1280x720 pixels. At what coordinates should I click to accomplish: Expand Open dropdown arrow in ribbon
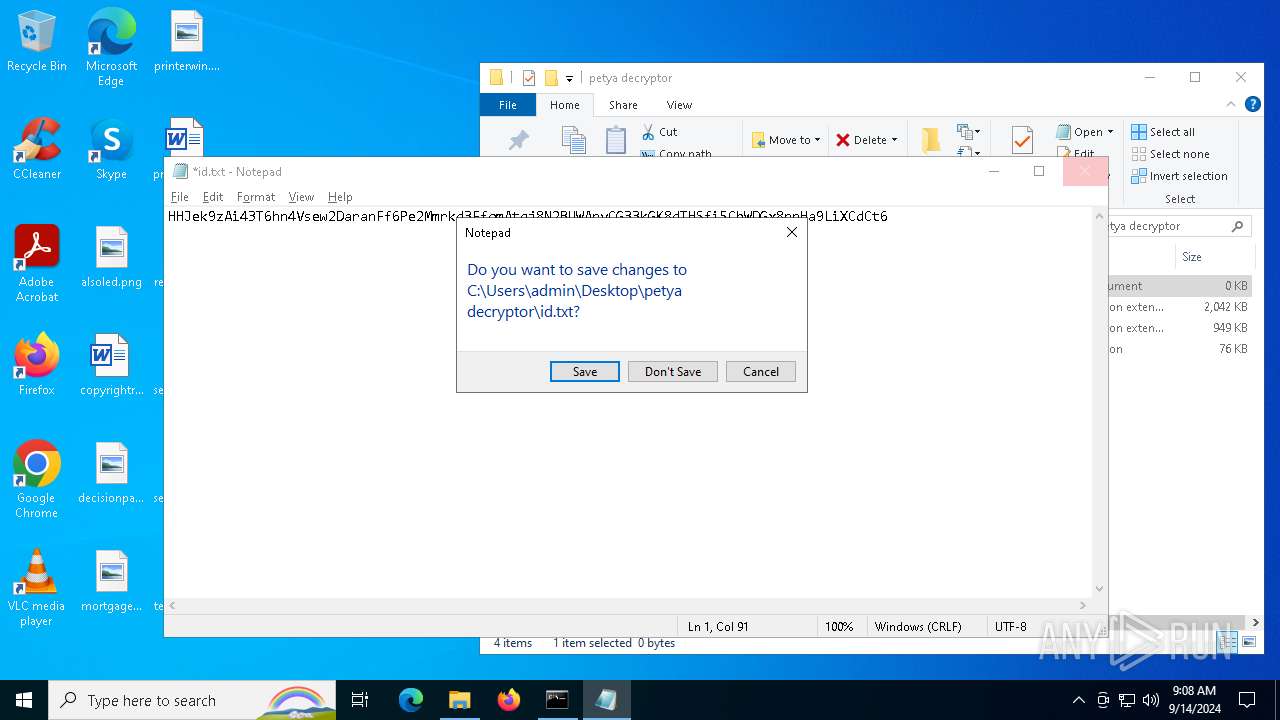click(x=1110, y=132)
